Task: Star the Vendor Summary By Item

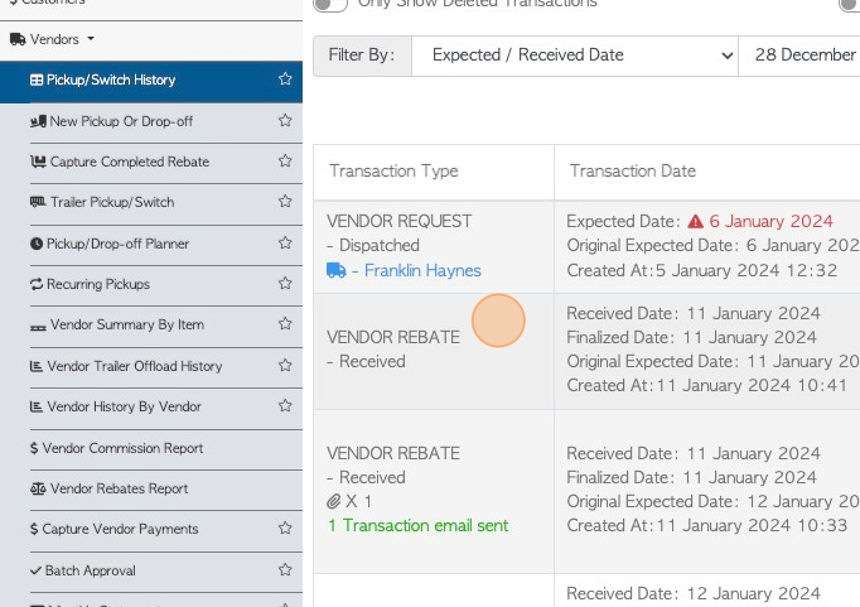Action: coord(285,325)
